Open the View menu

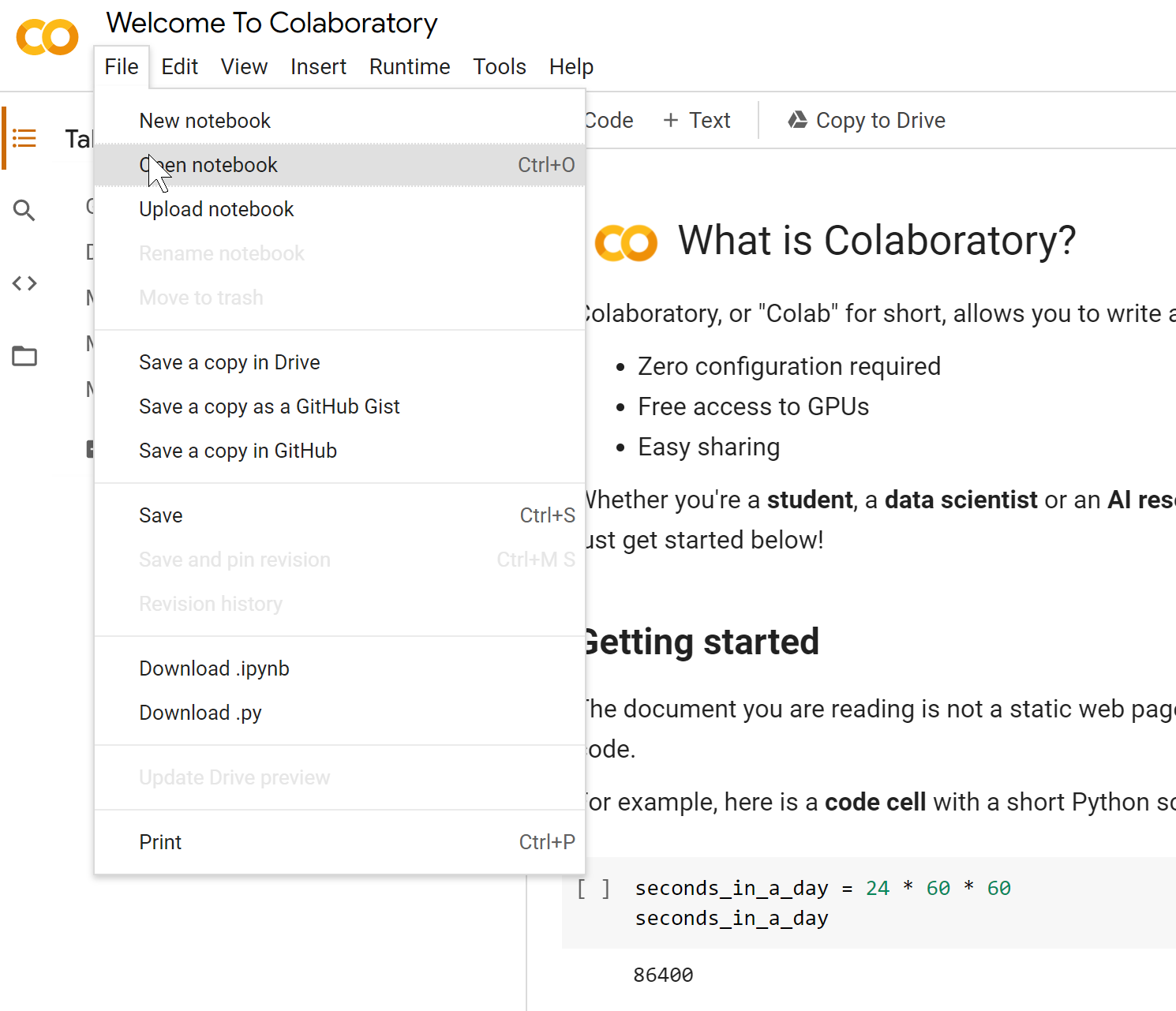tap(244, 67)
